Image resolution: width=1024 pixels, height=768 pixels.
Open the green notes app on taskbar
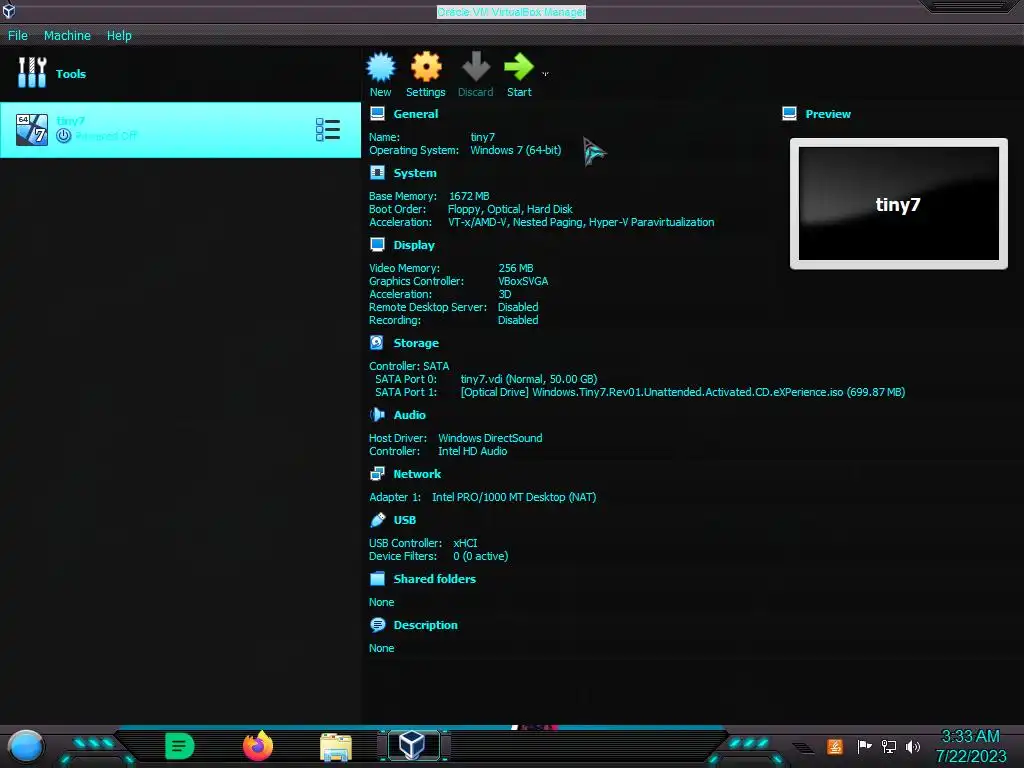pyautogui.click(x=180, y=746)
